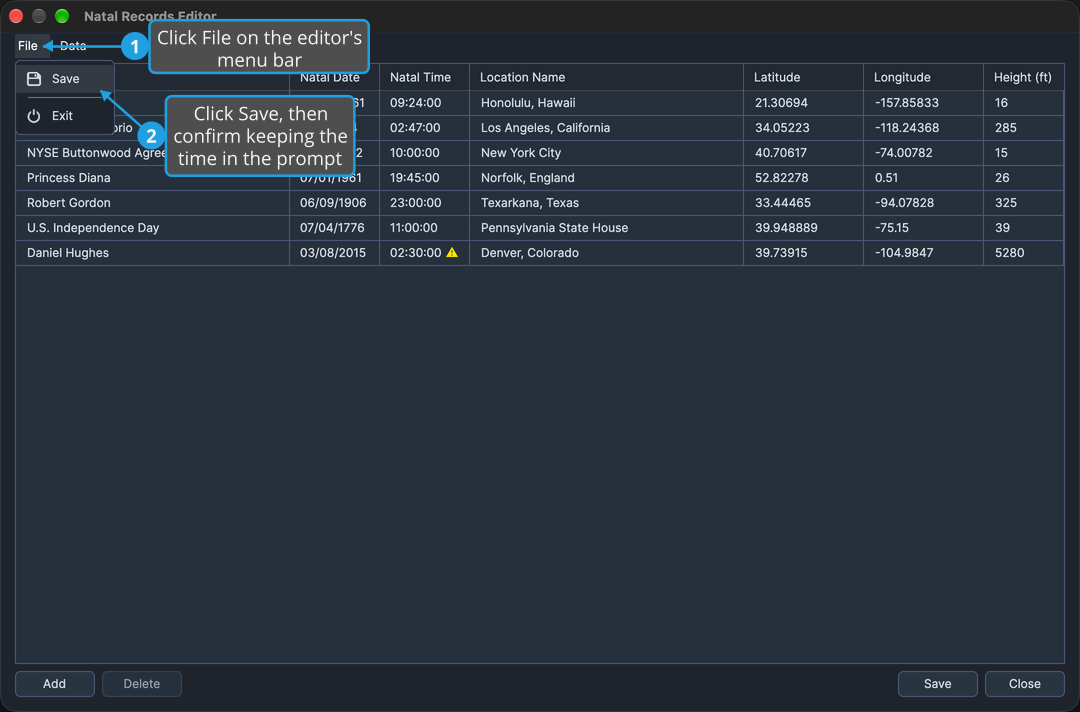The image size is (1080, 712).
Task: Click the Delete button
Action: (x=142, y=684)
